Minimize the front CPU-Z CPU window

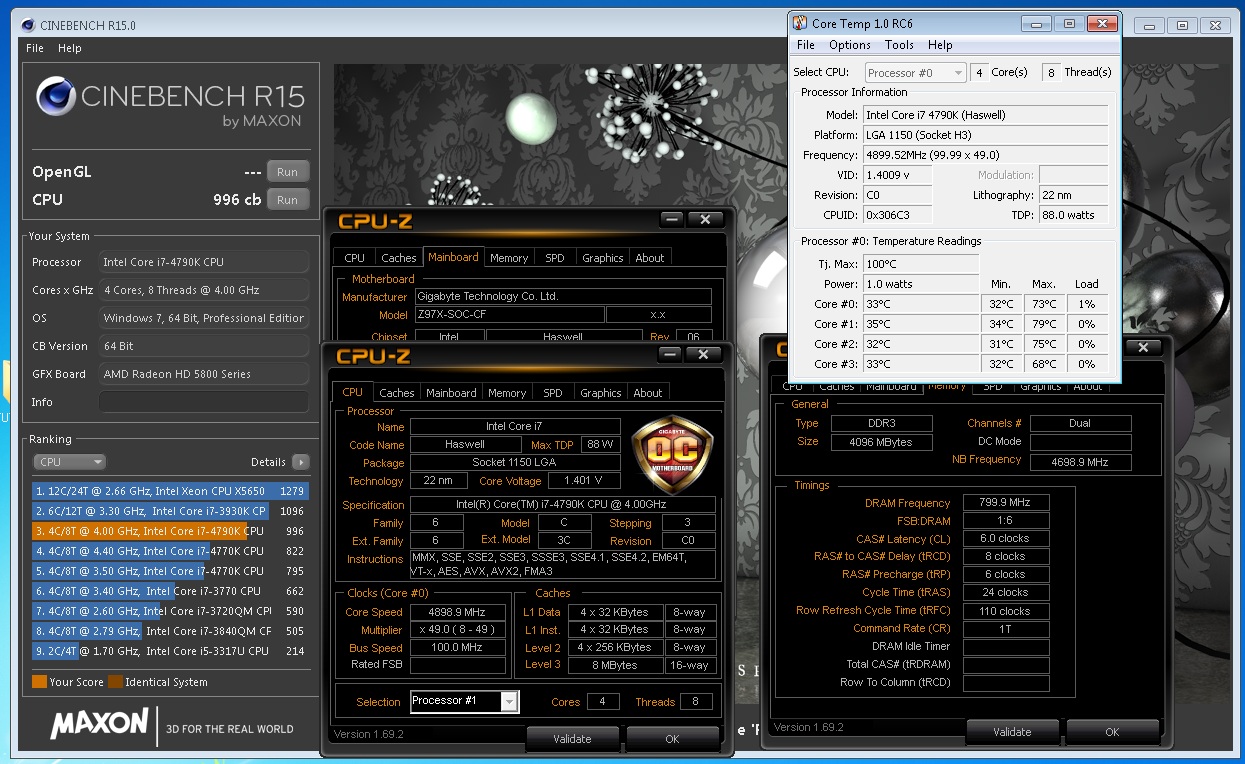point(670,355)
